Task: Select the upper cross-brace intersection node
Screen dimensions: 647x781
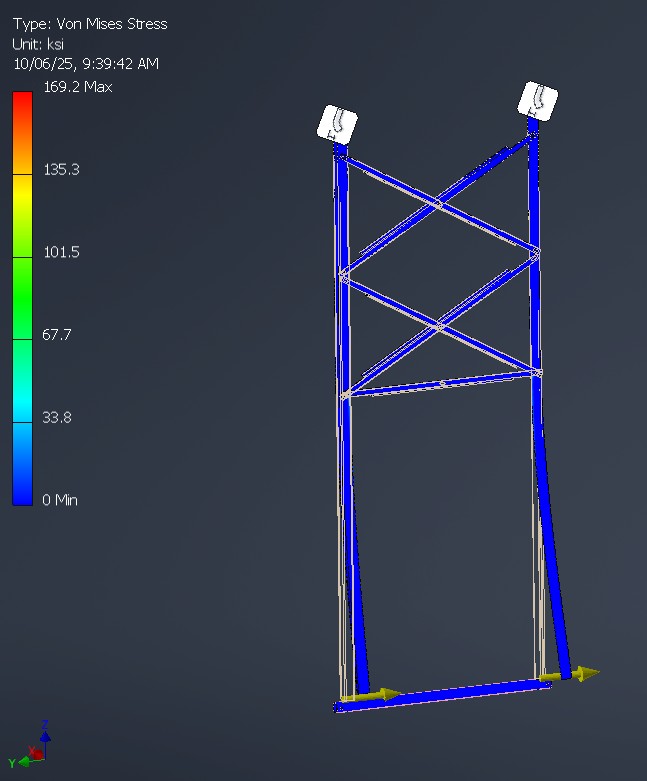Action: [438, 204]
